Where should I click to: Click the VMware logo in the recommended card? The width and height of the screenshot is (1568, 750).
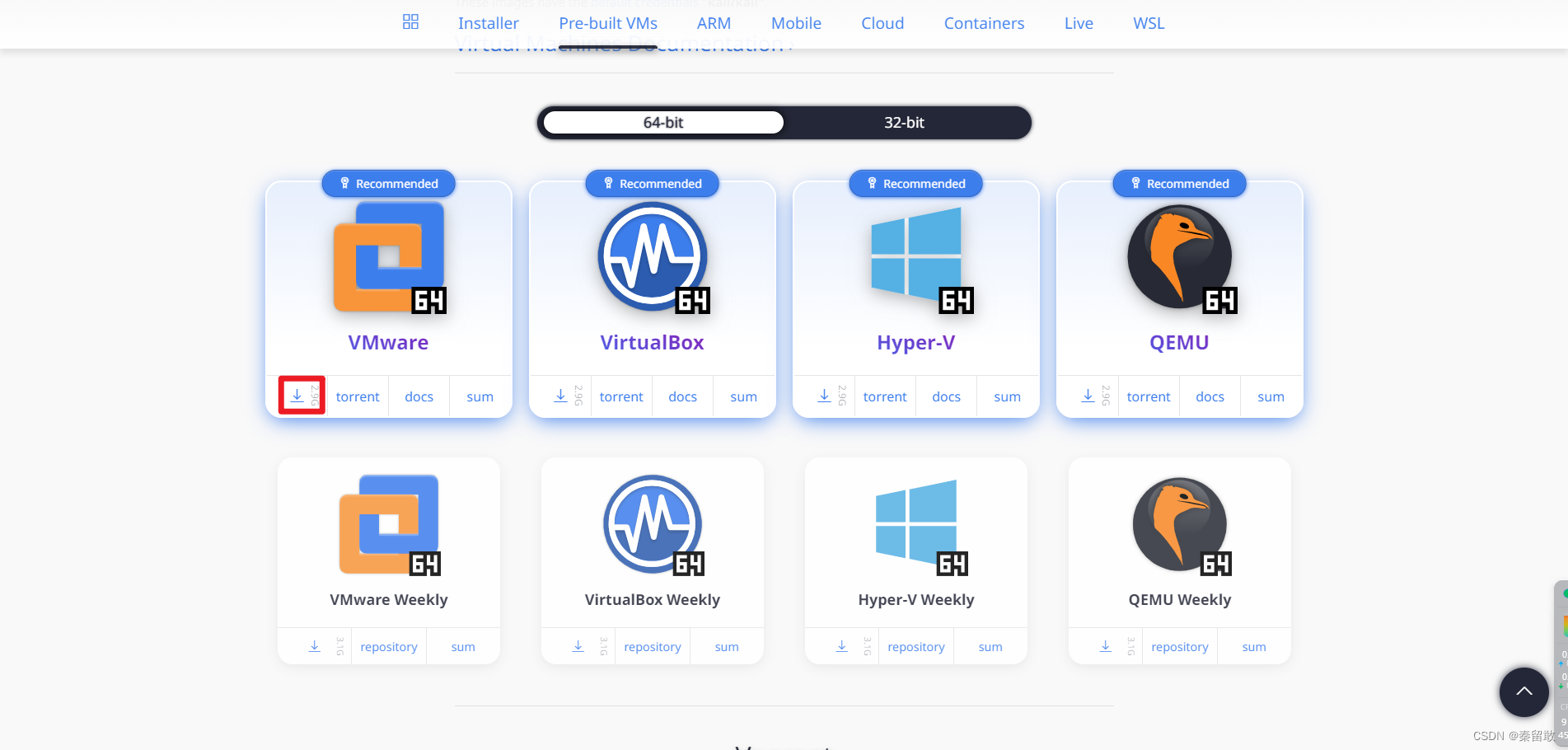pyautogui.click(x=389, y=257)
